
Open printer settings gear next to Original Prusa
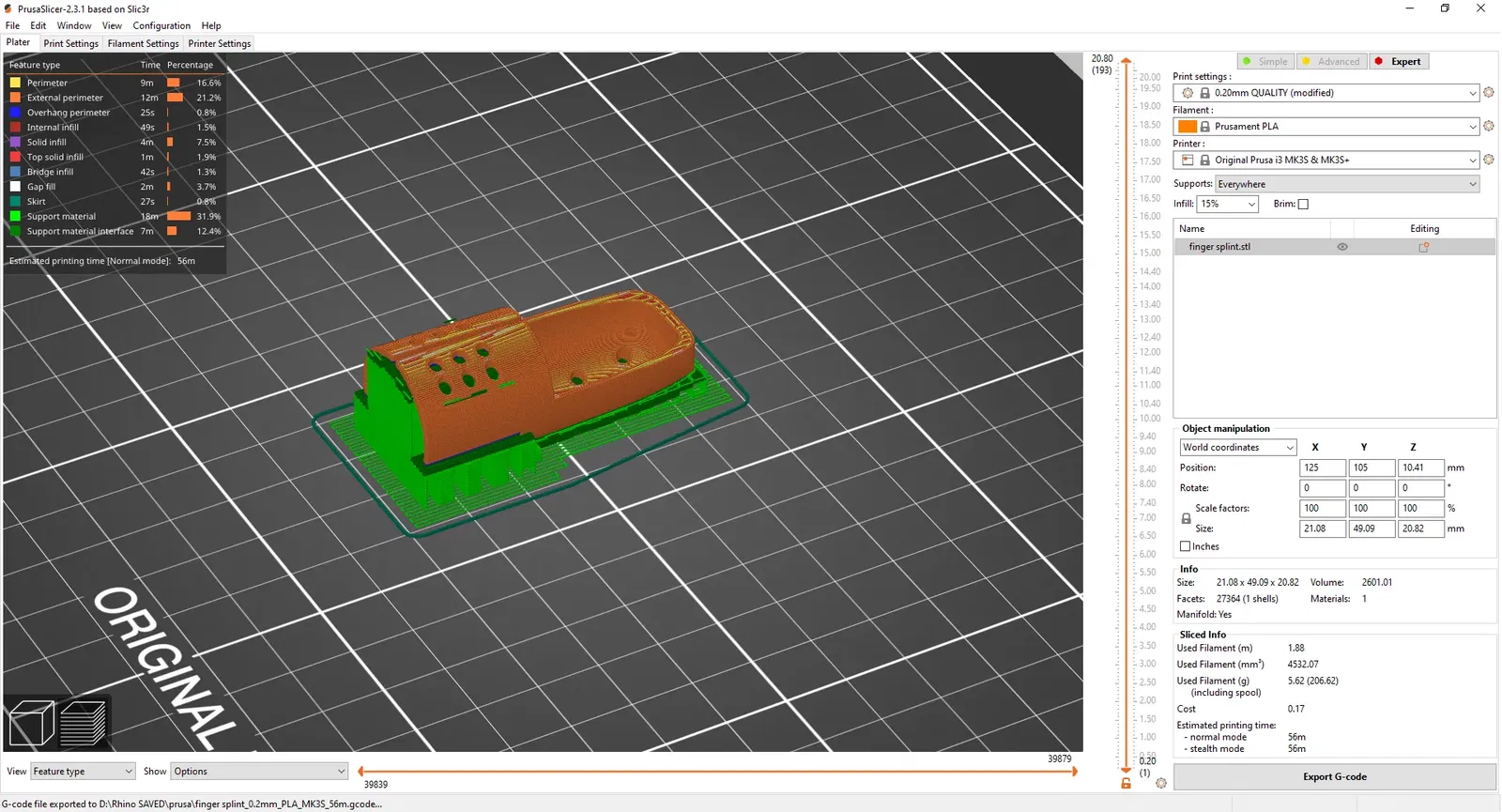tap(1489, 160)
